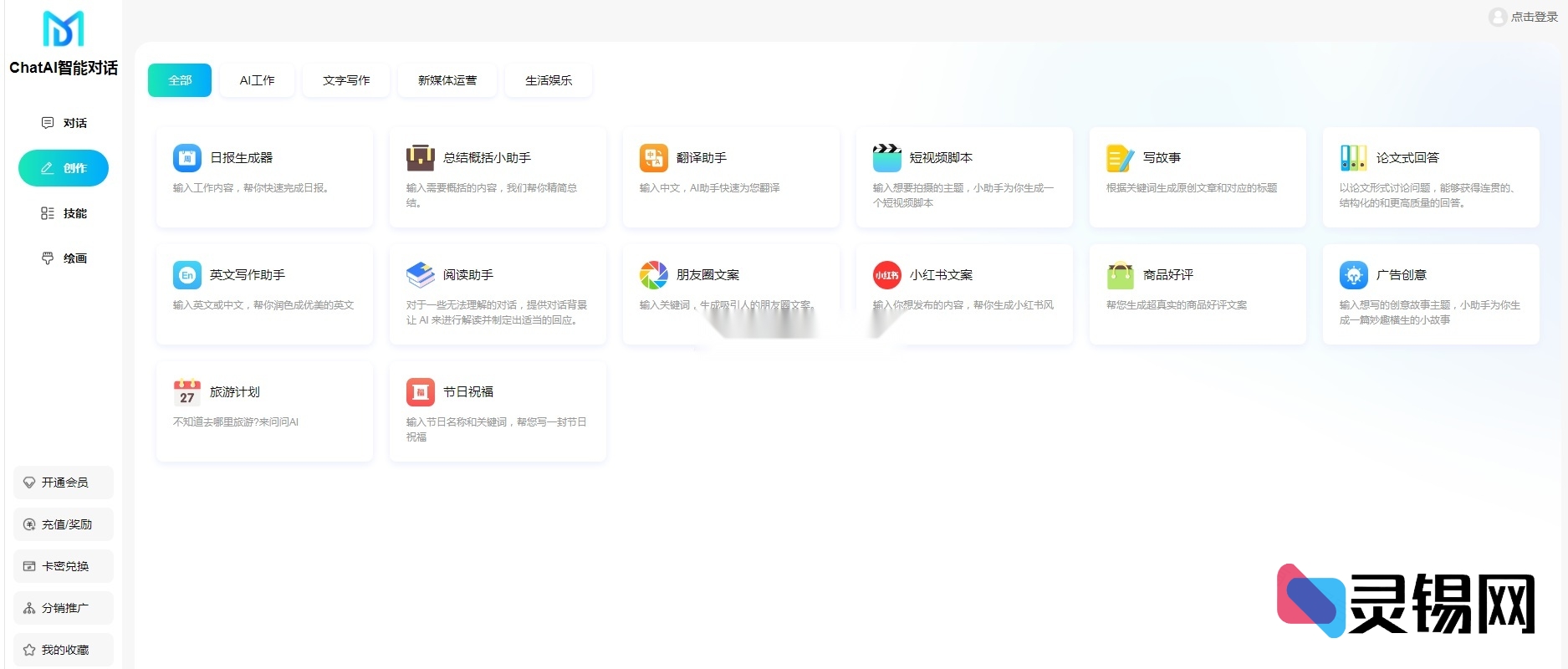Viewport: 1568px width, 669px height.
Task: Click the 商品好评 shopping bag icon
Action: click(x=1121, y=274)
